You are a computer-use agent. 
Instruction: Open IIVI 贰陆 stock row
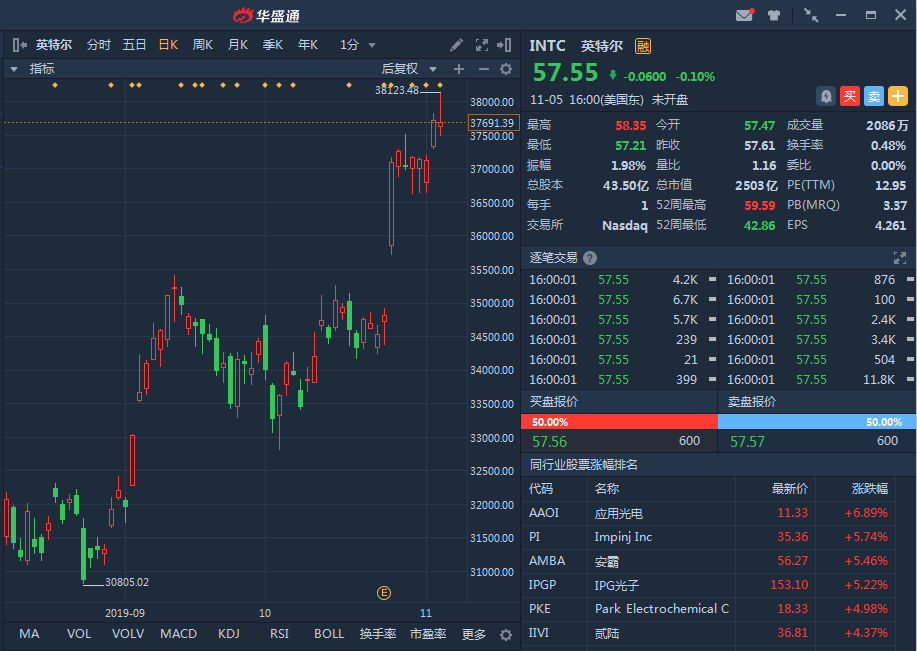pos(708,633)
